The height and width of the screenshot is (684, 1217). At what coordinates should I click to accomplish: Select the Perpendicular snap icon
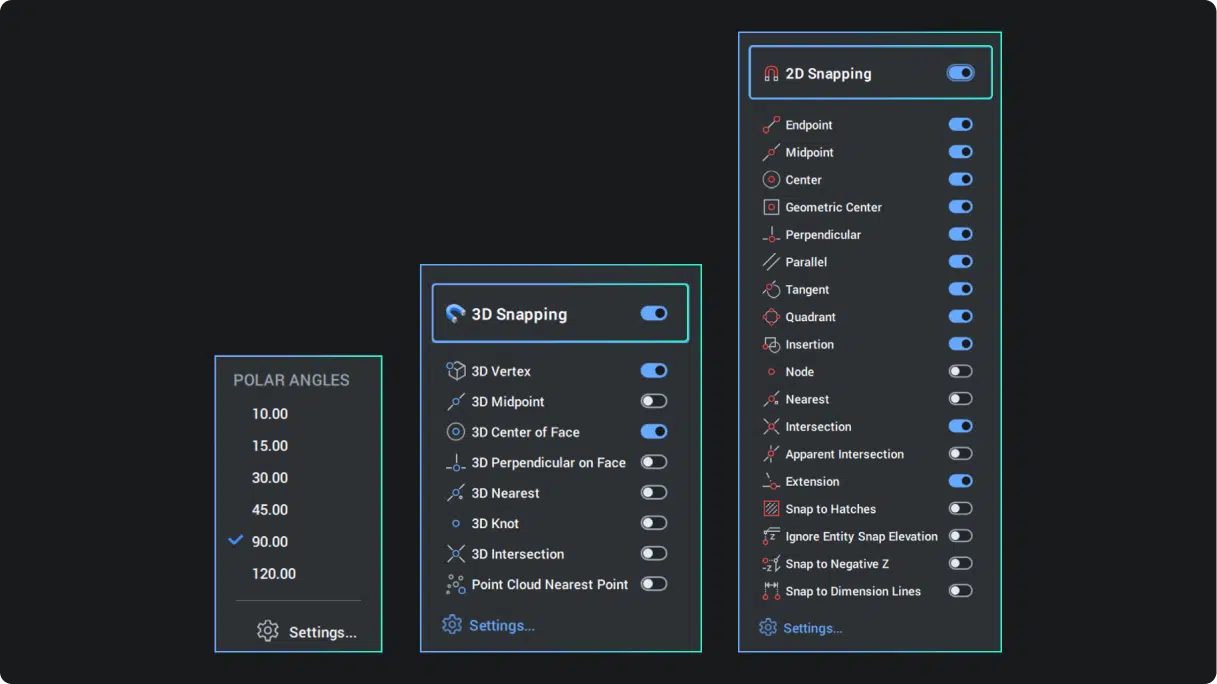770,234
